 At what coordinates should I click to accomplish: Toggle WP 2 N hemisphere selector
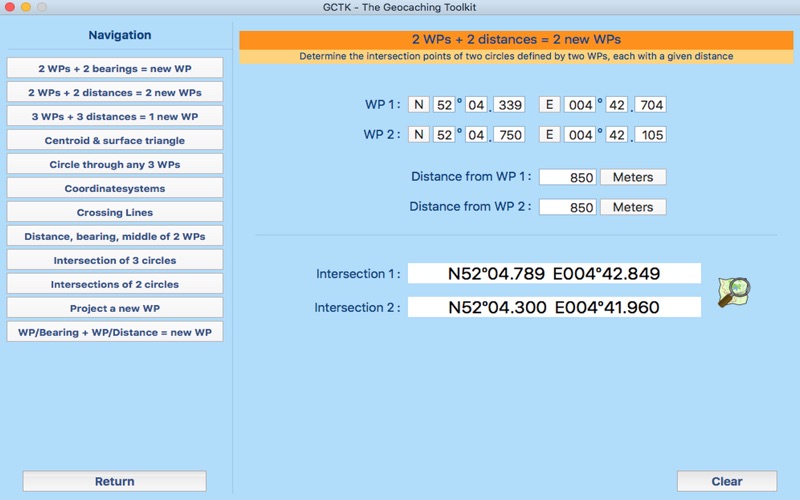click(x=418, y=135)
